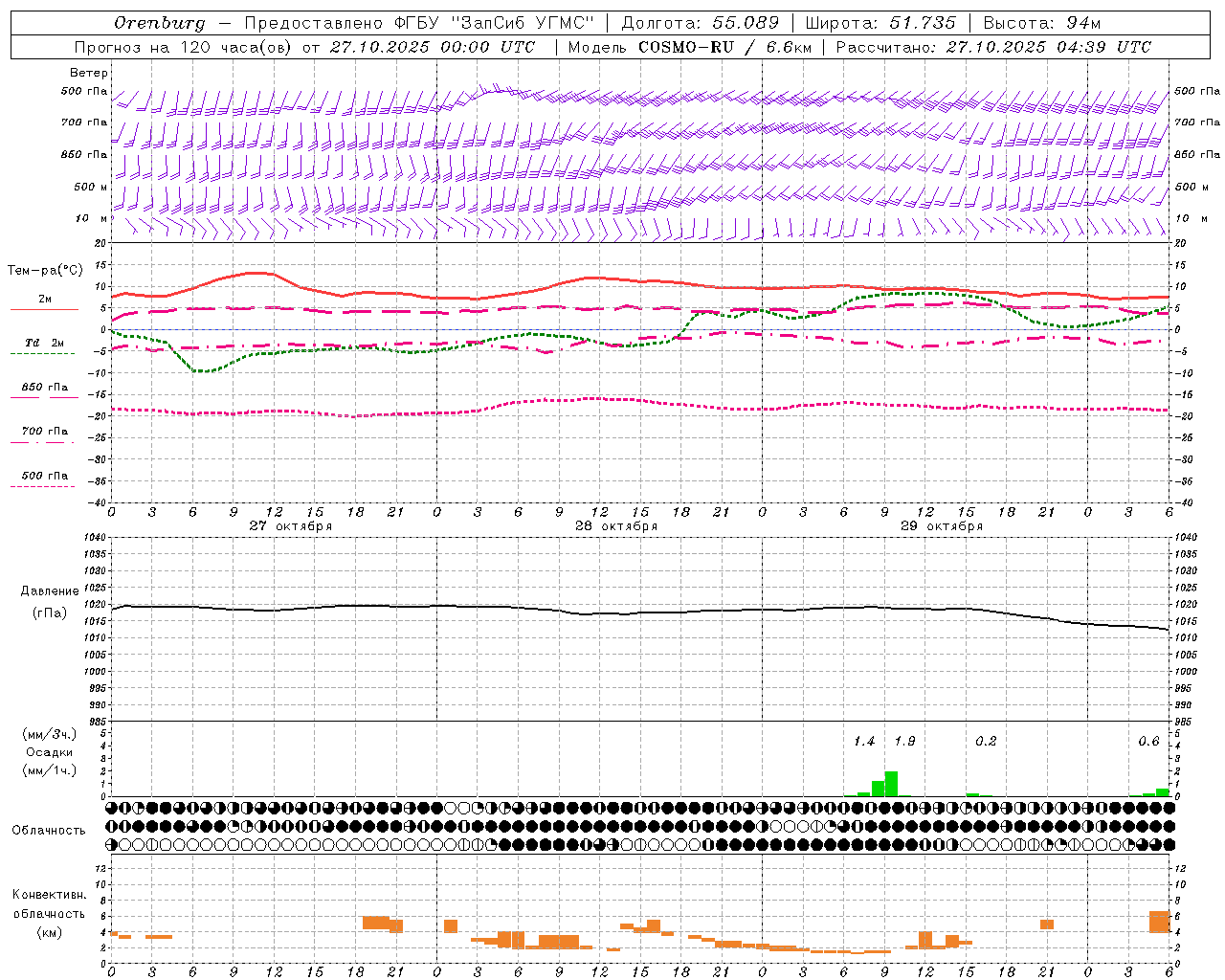Click the Ветер section label

pyautogui.click(x=89, y=73)
